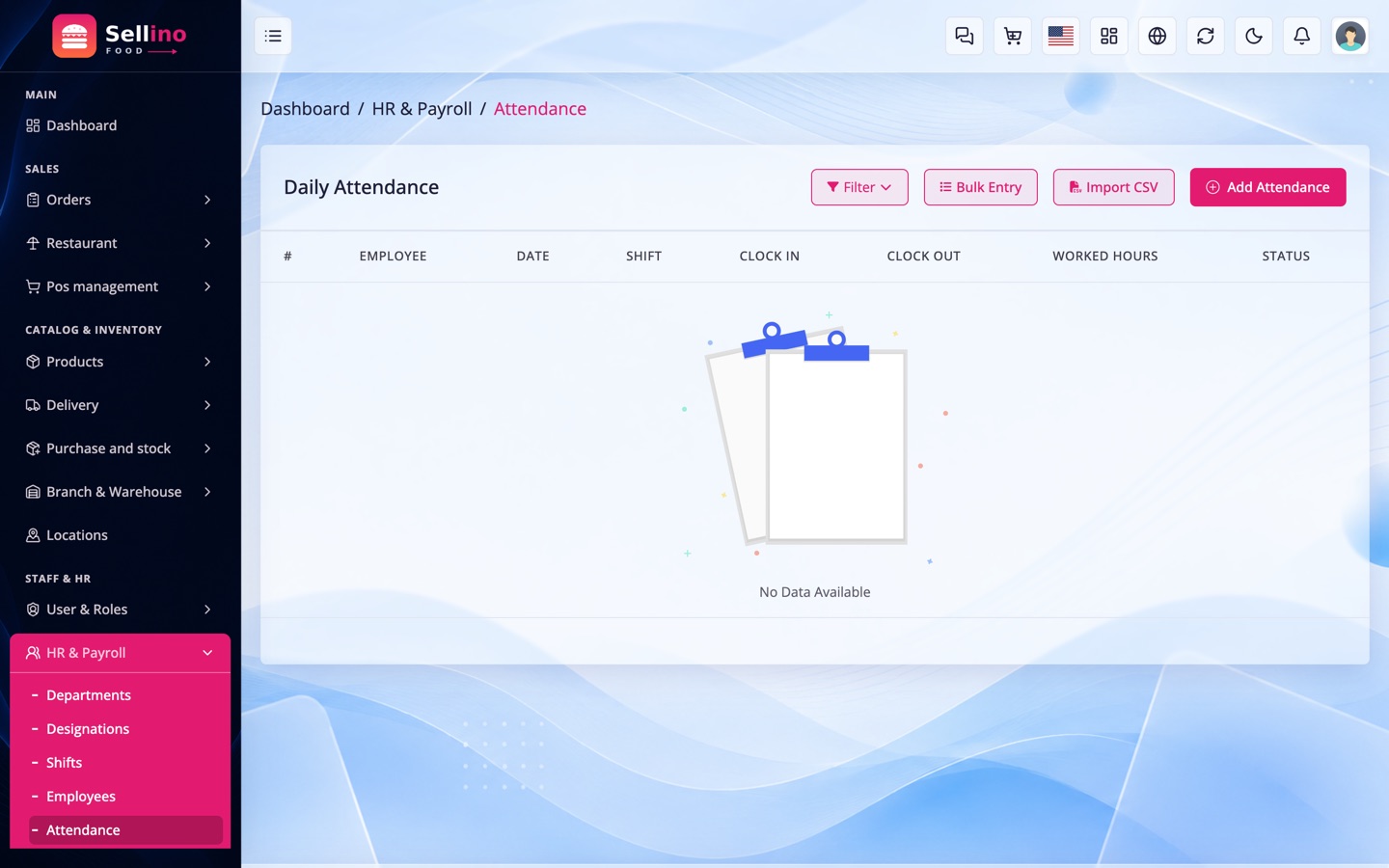Expand Purchase and stock menu
This screenshot has height=868, width=1389.
click(x=120, y=448)
